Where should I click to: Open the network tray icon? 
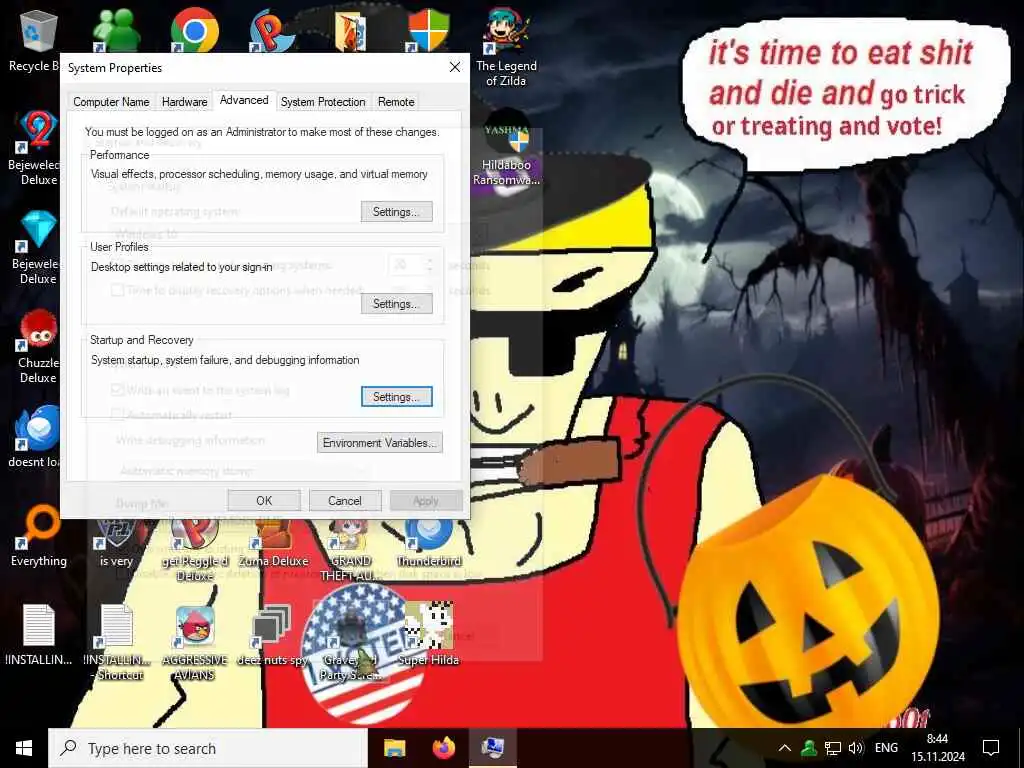pos(833,748)
